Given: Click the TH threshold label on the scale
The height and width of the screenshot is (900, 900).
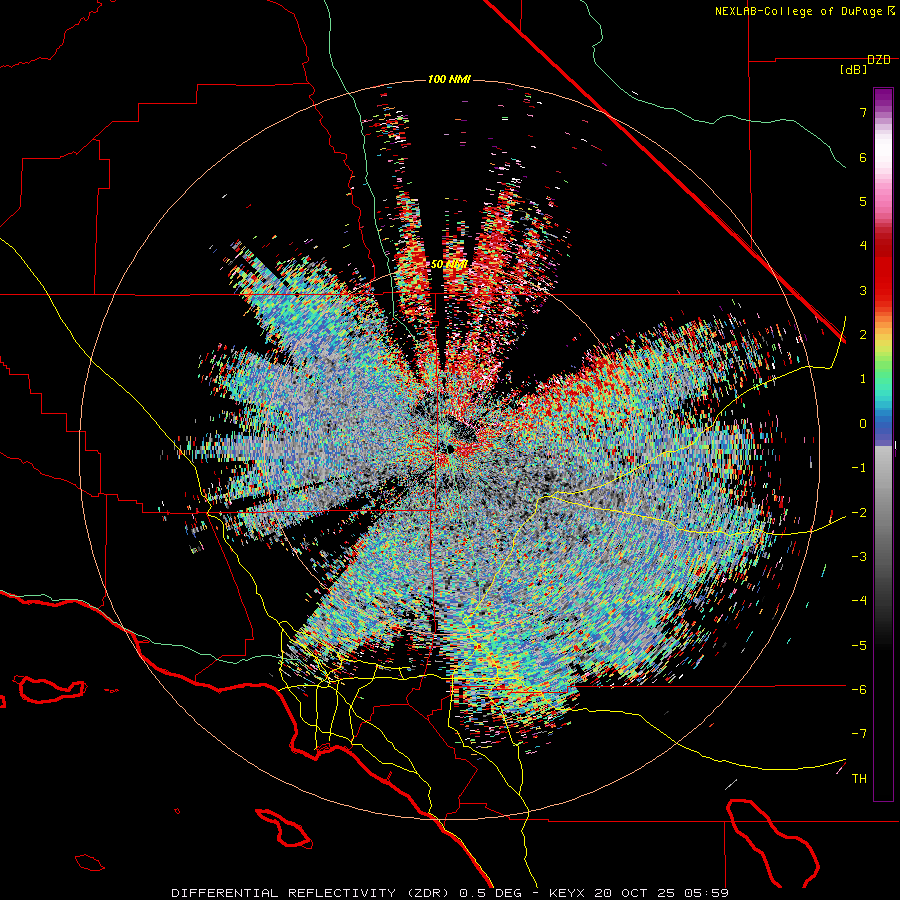Looking at the screenshot, I should pyautogui.click(x=859, y=779).
